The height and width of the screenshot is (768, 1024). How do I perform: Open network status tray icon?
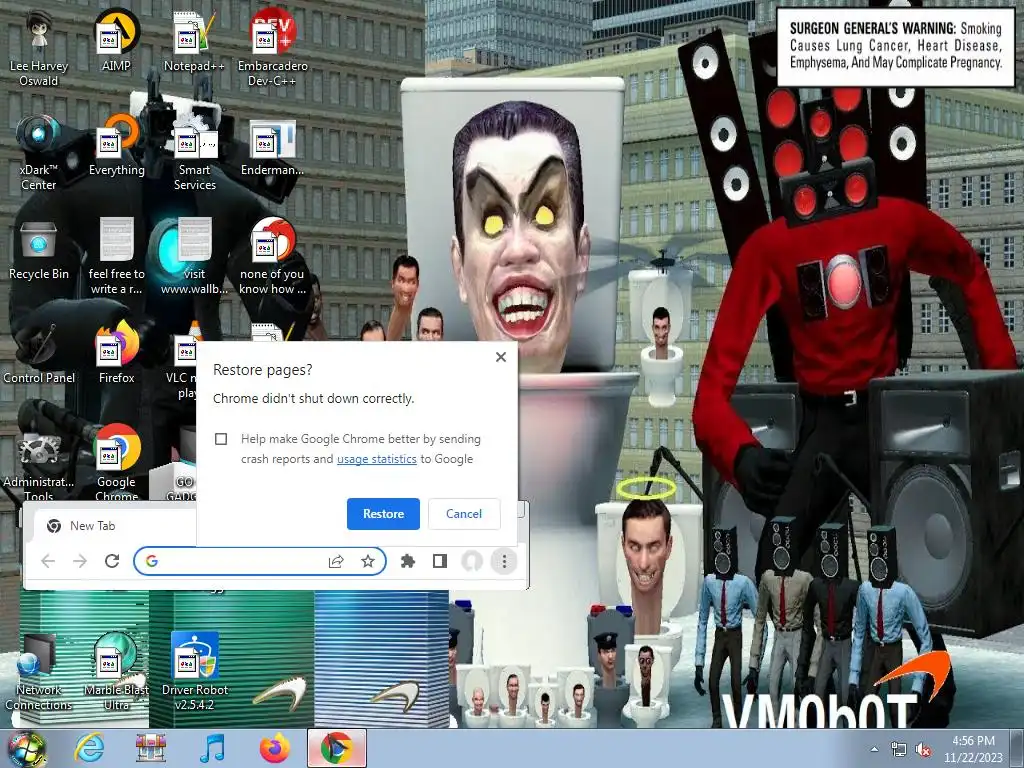pos(899,749)
